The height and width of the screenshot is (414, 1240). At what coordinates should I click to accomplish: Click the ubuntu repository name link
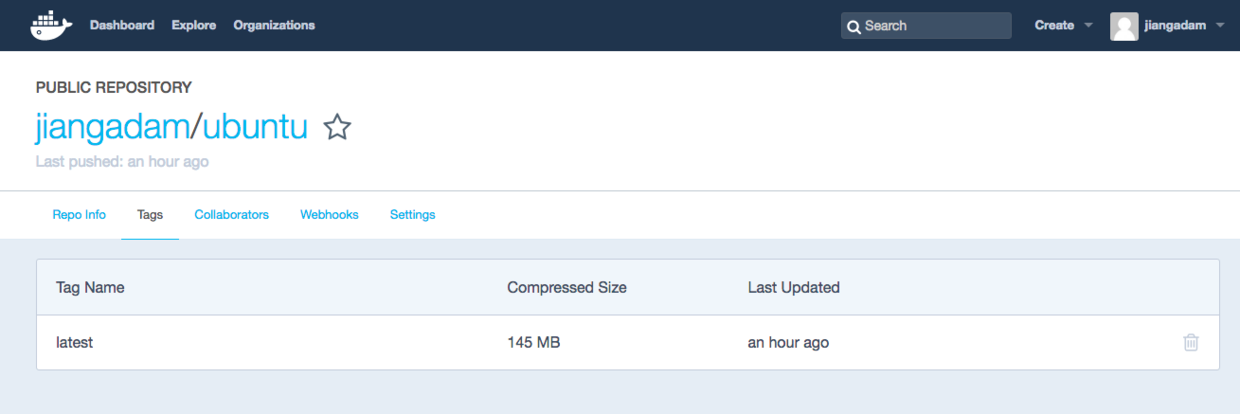[x=254, y=127]
